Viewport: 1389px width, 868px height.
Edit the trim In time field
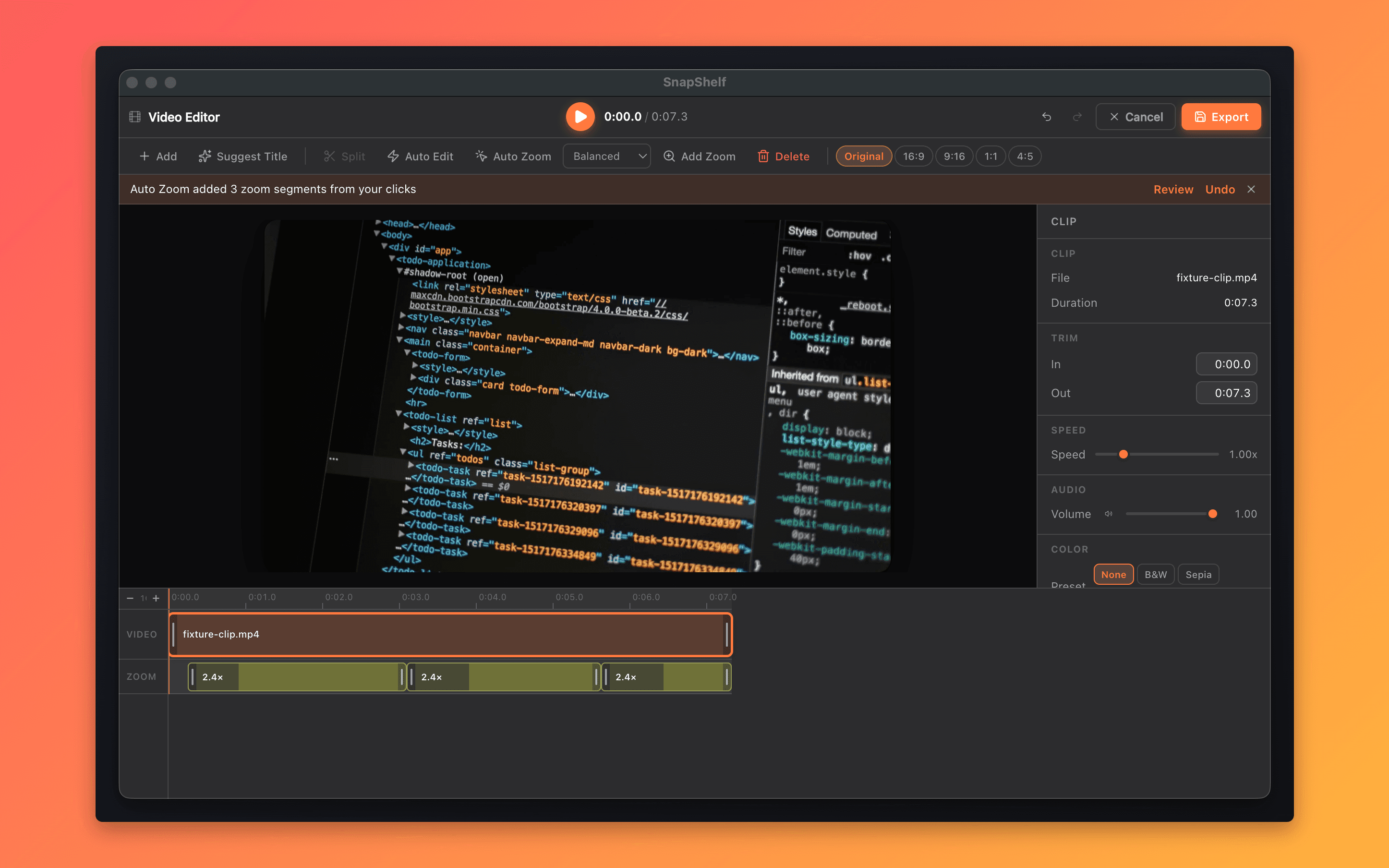tap(1226, 364)
